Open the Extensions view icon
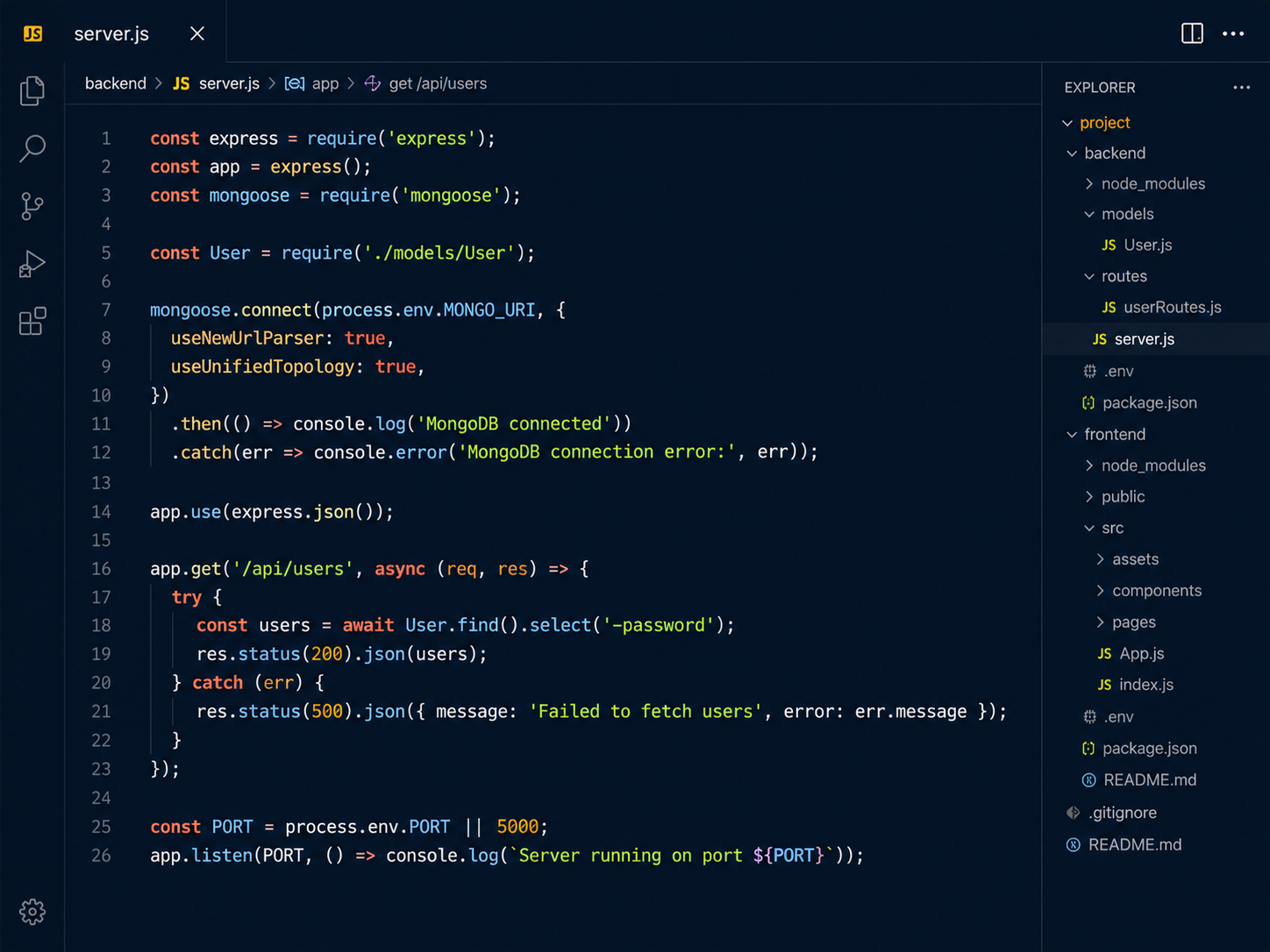This screenshot has height=952, width=1270. pos(32,322)
